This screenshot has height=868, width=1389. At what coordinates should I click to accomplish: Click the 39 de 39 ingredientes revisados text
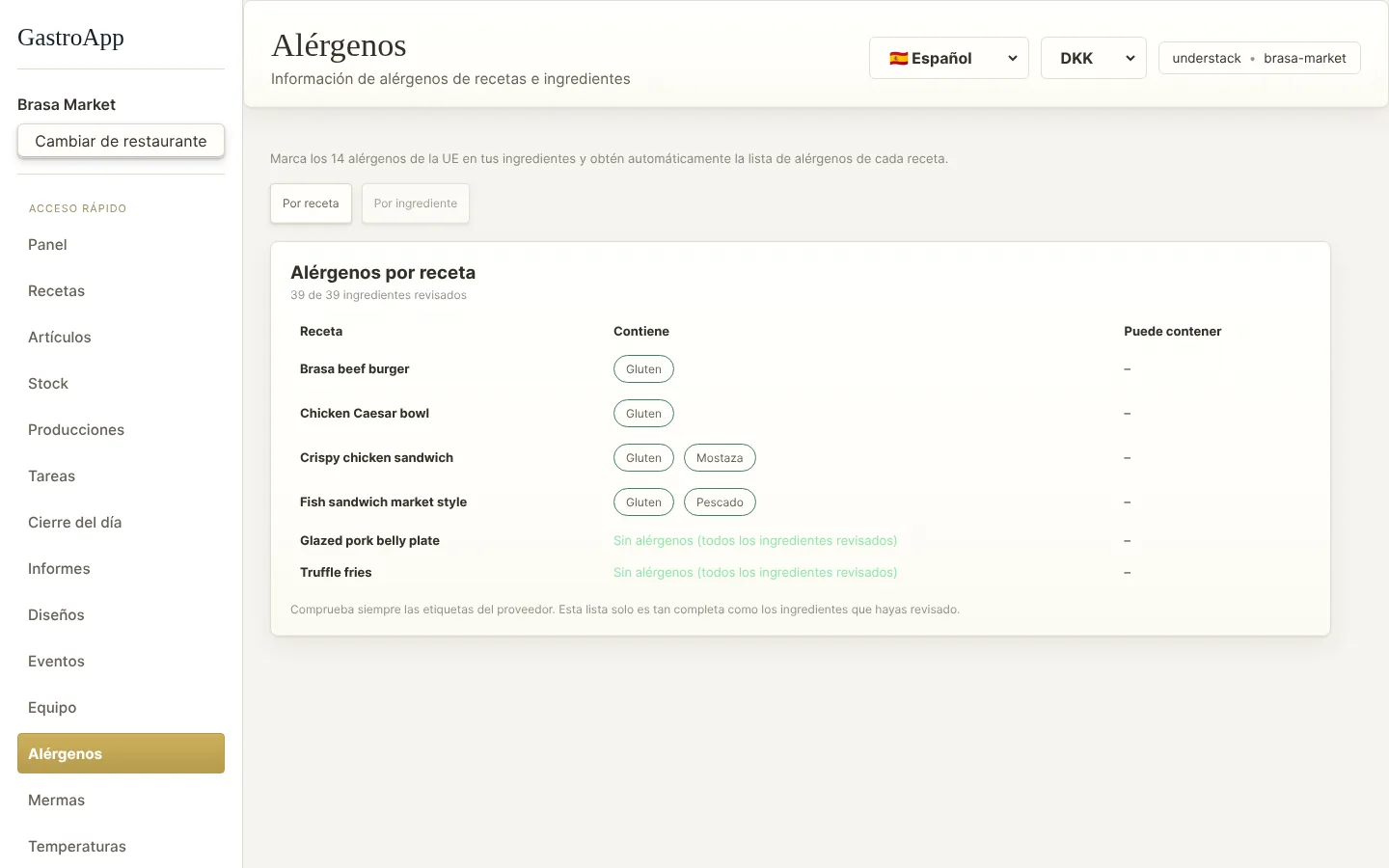(378, 295)
